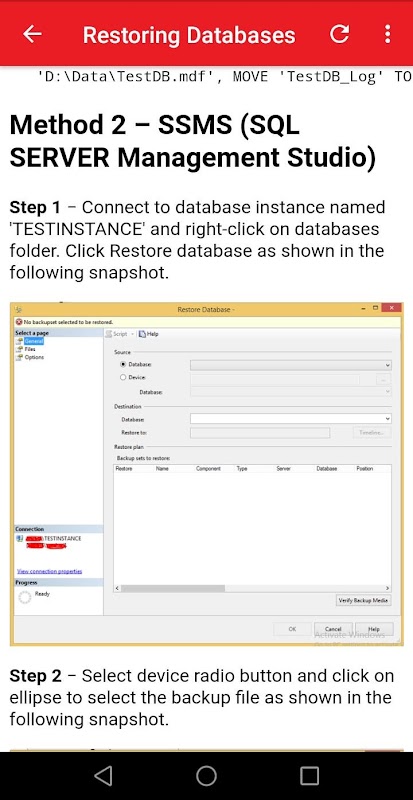Click the Cancel button in the dialog

(333, 629)
